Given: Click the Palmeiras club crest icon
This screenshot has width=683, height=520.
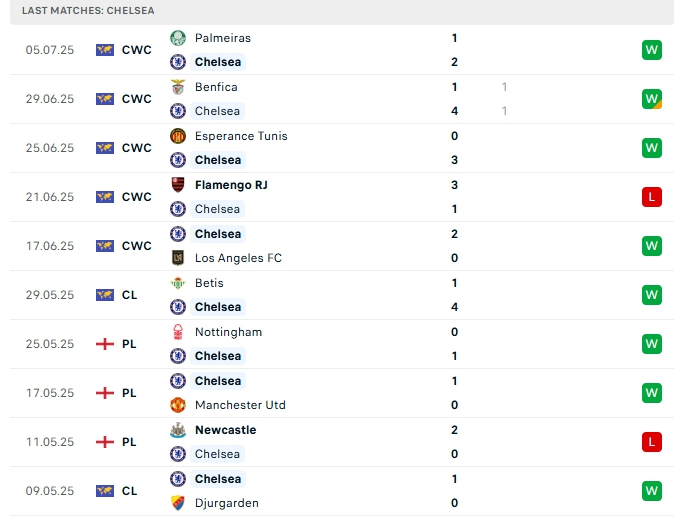Looking at the screenshot, I should [x=178, y=38].
